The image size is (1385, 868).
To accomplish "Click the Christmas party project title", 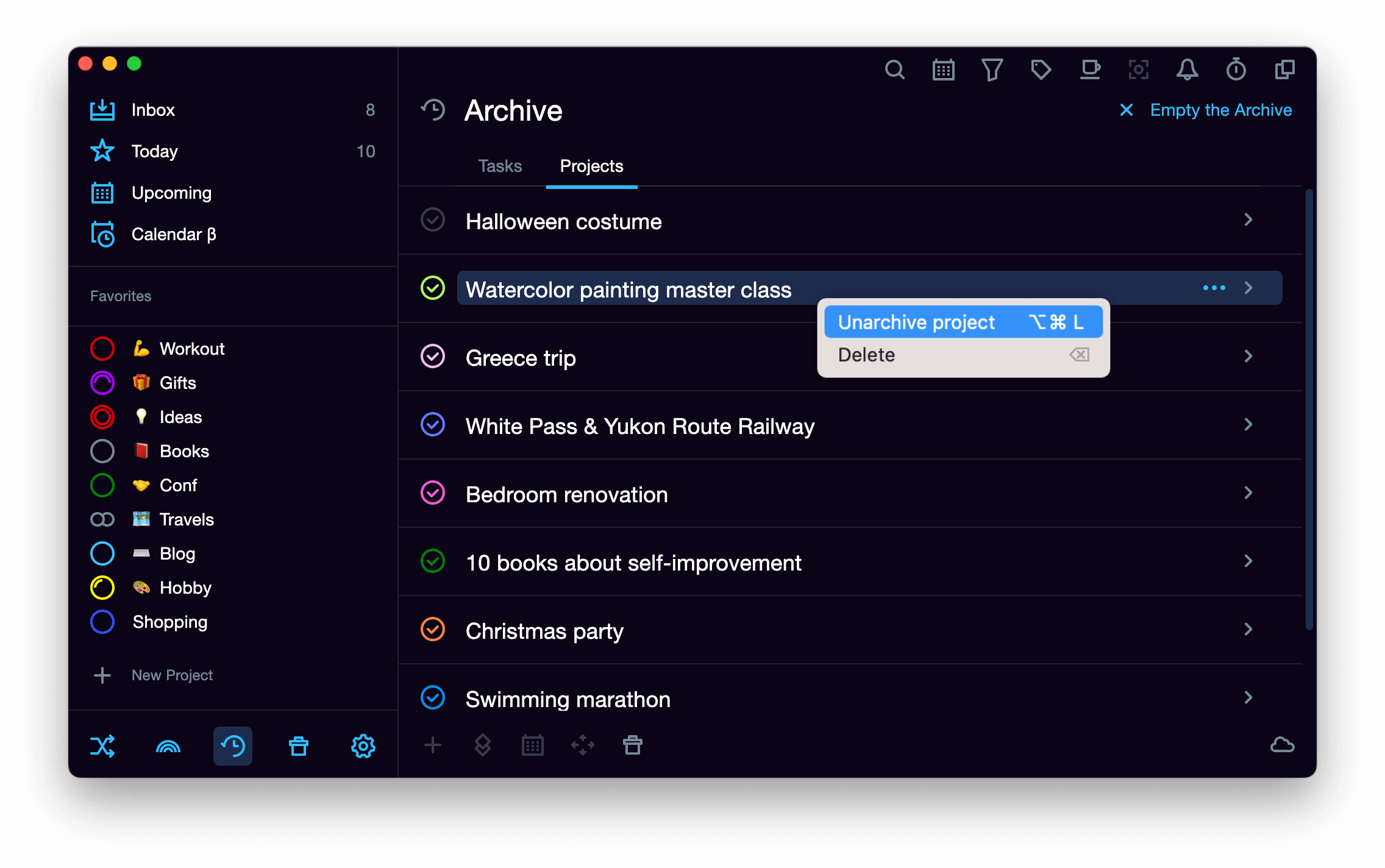I will 544,631.
